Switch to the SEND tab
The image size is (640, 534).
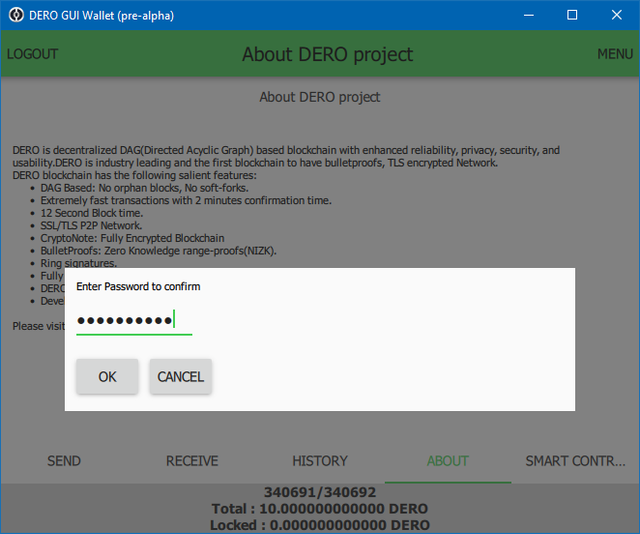coord(64,461)
